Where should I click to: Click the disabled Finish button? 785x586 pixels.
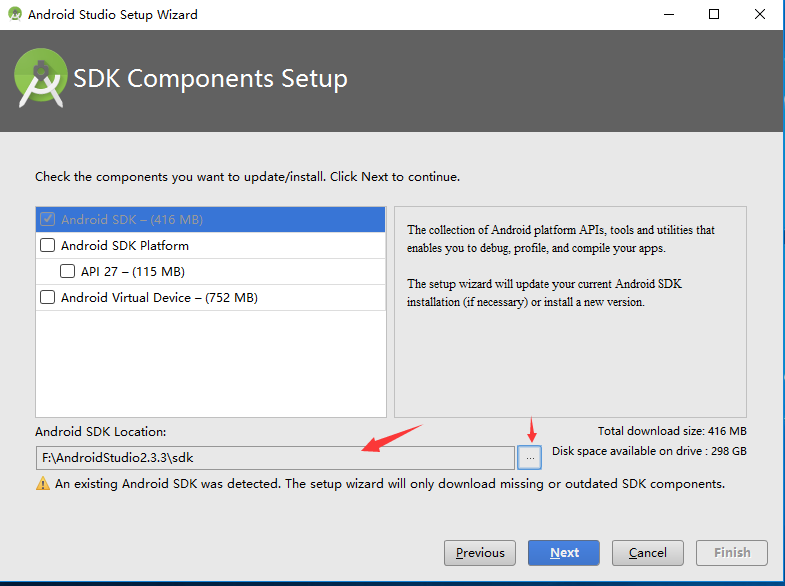[732, 552]
